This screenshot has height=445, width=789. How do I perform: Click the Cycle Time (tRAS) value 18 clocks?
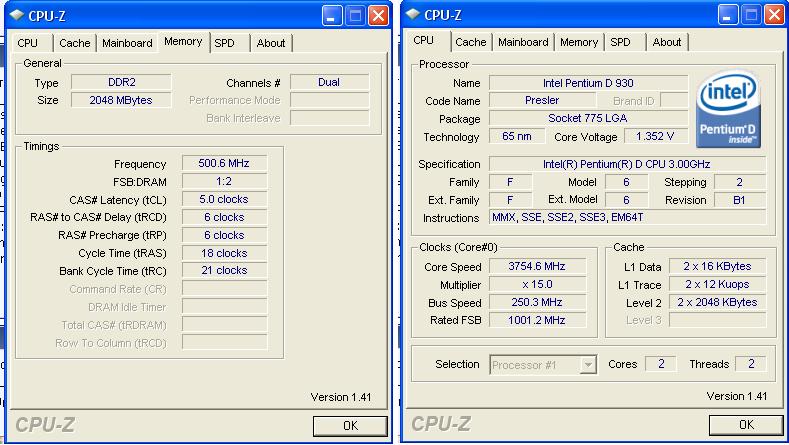coord(224,253)
